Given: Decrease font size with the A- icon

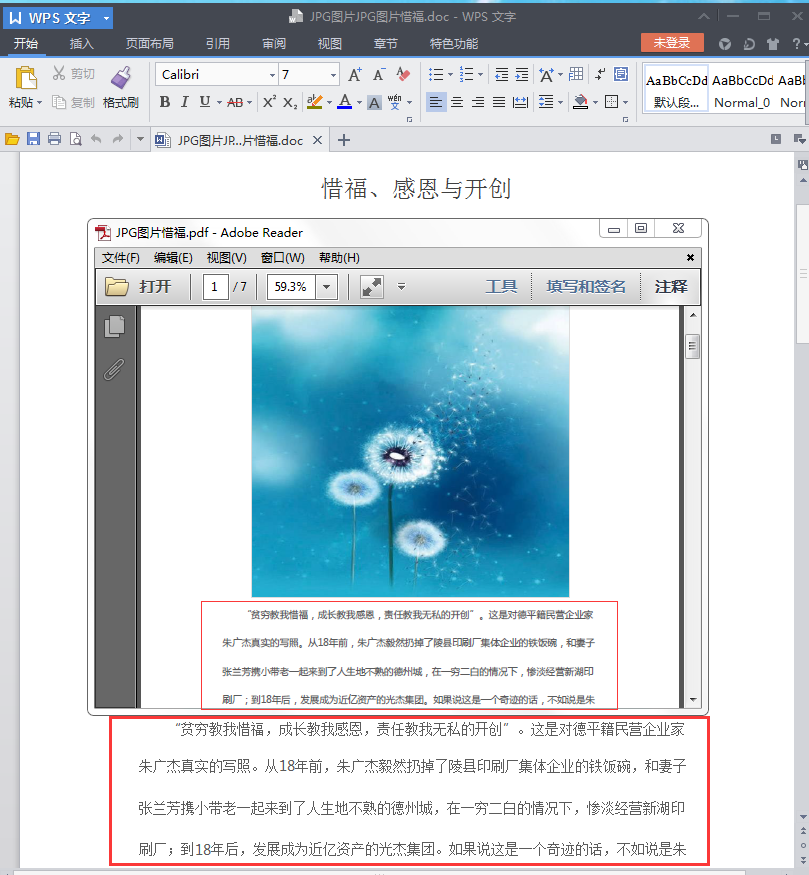Looking at the screenshot, I should click(379, 74).
